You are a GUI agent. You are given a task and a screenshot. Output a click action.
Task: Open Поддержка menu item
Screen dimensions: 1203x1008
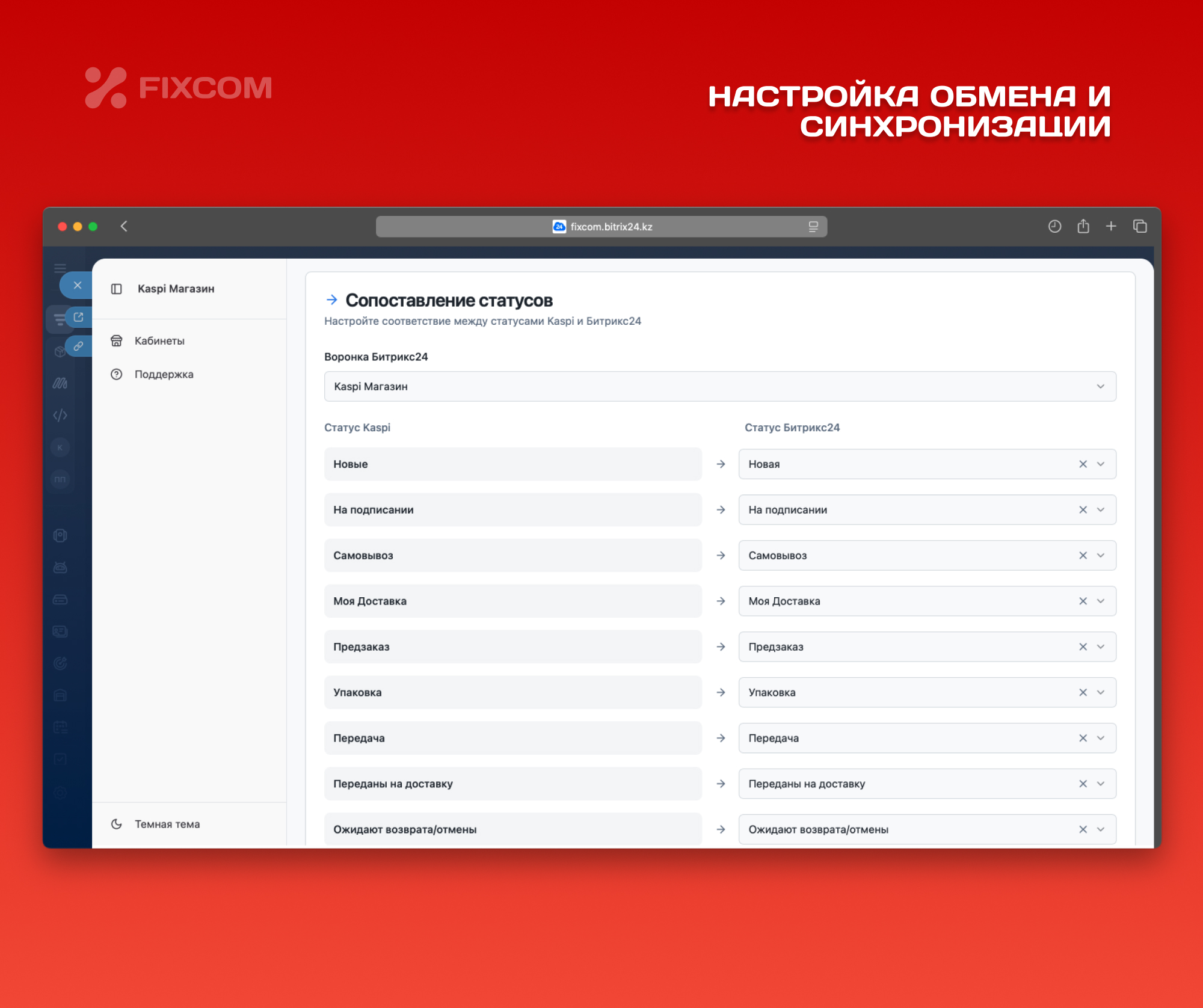coord(164,375)
